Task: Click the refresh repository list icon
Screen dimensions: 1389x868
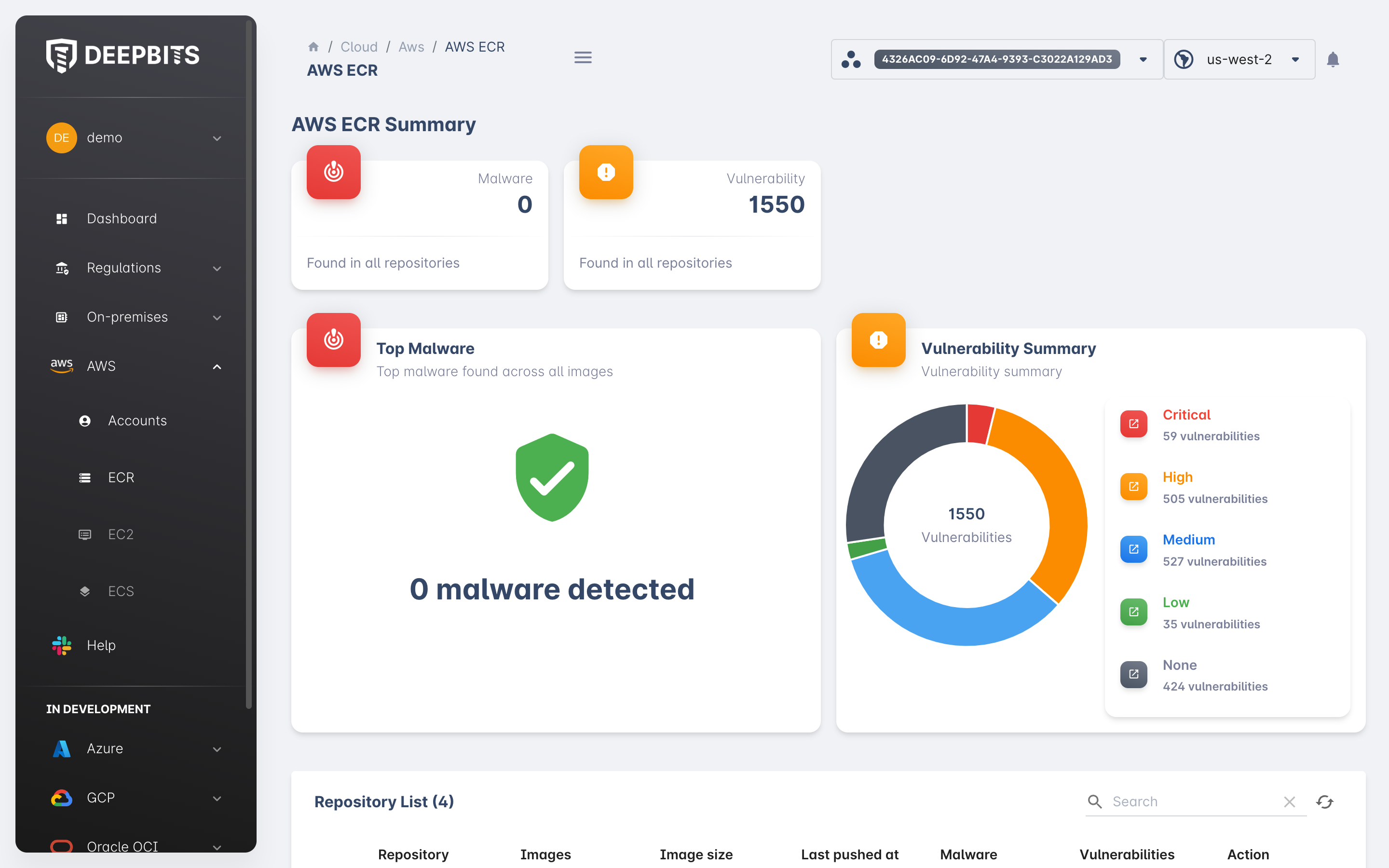Action: [1324, 801]
